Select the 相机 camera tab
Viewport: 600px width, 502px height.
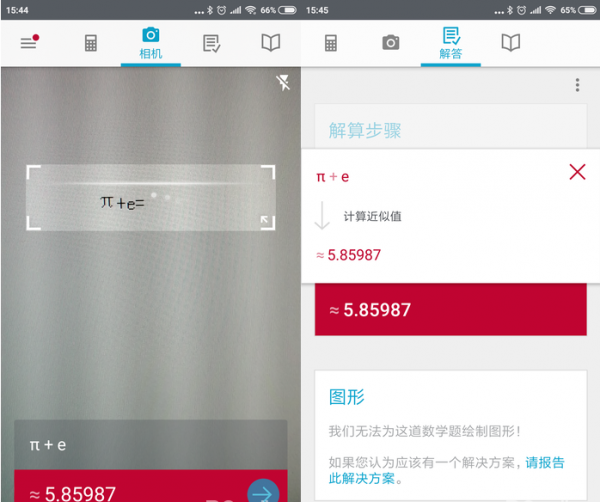point(151,44)
